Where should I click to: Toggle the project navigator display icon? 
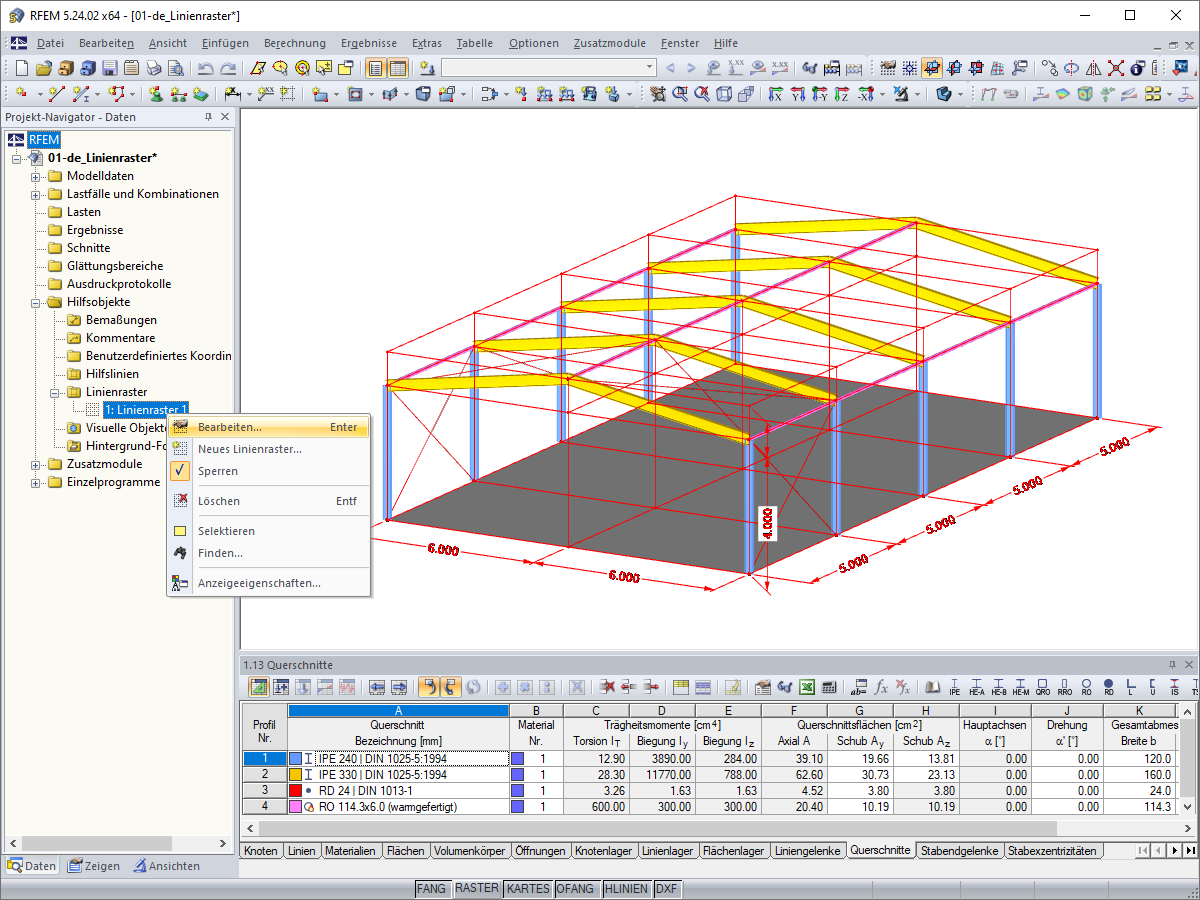click(376, 68)
